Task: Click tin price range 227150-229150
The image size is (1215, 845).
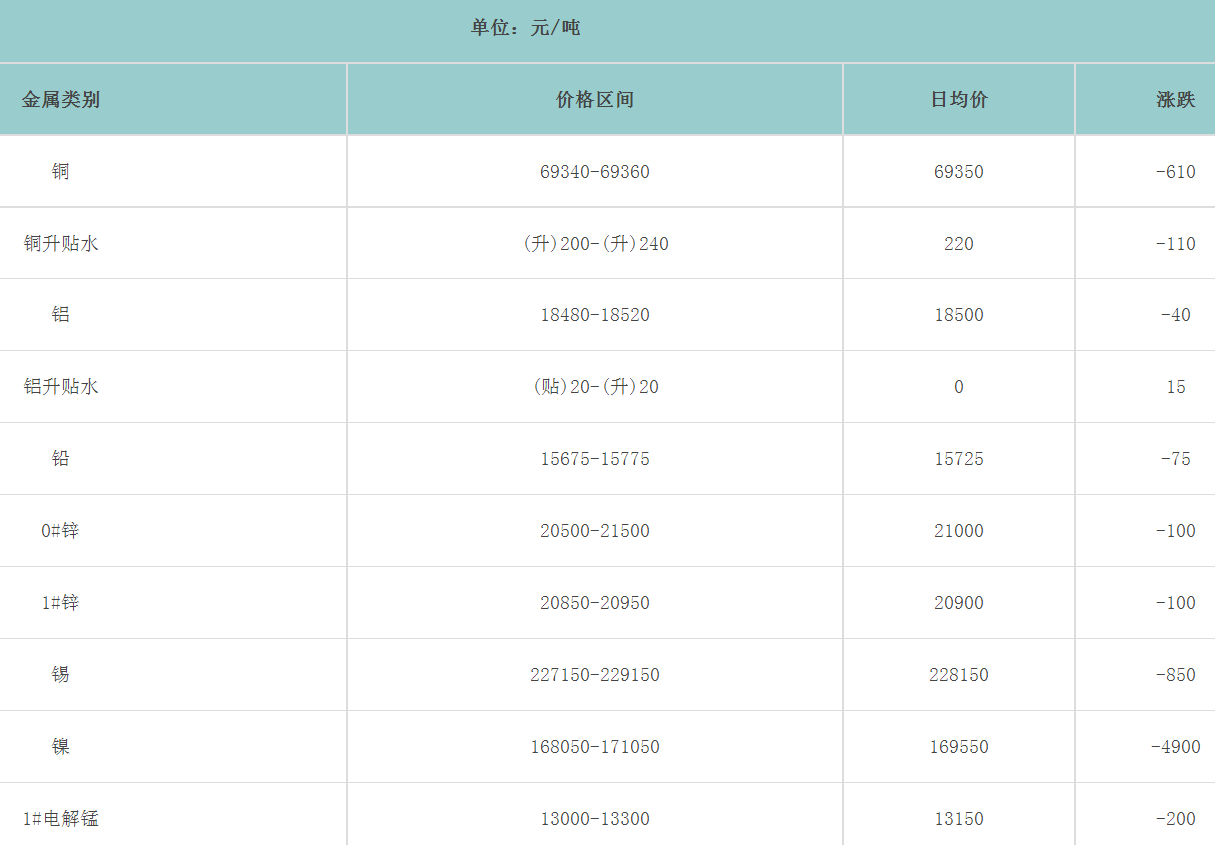Action: [x=595, y=675]
